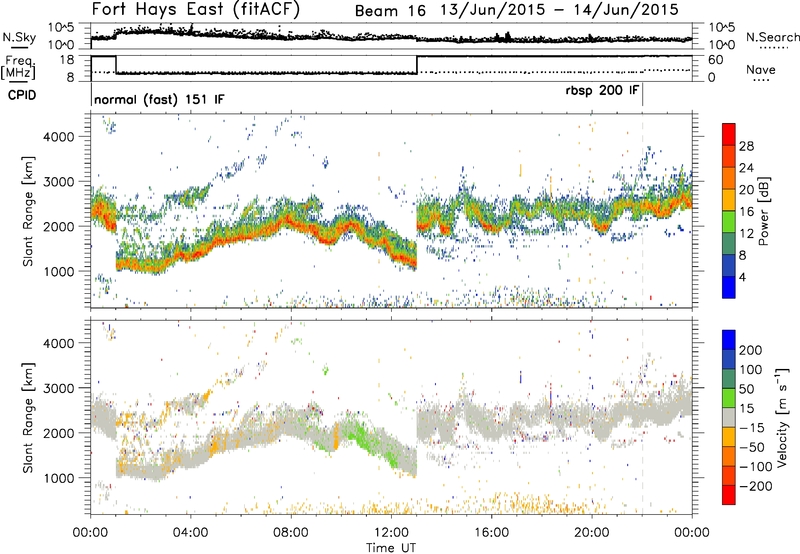Select the 'CPID' row label
Image resolution: width=800 pixels, height=554 pixels.
click(x=22, y=95)
